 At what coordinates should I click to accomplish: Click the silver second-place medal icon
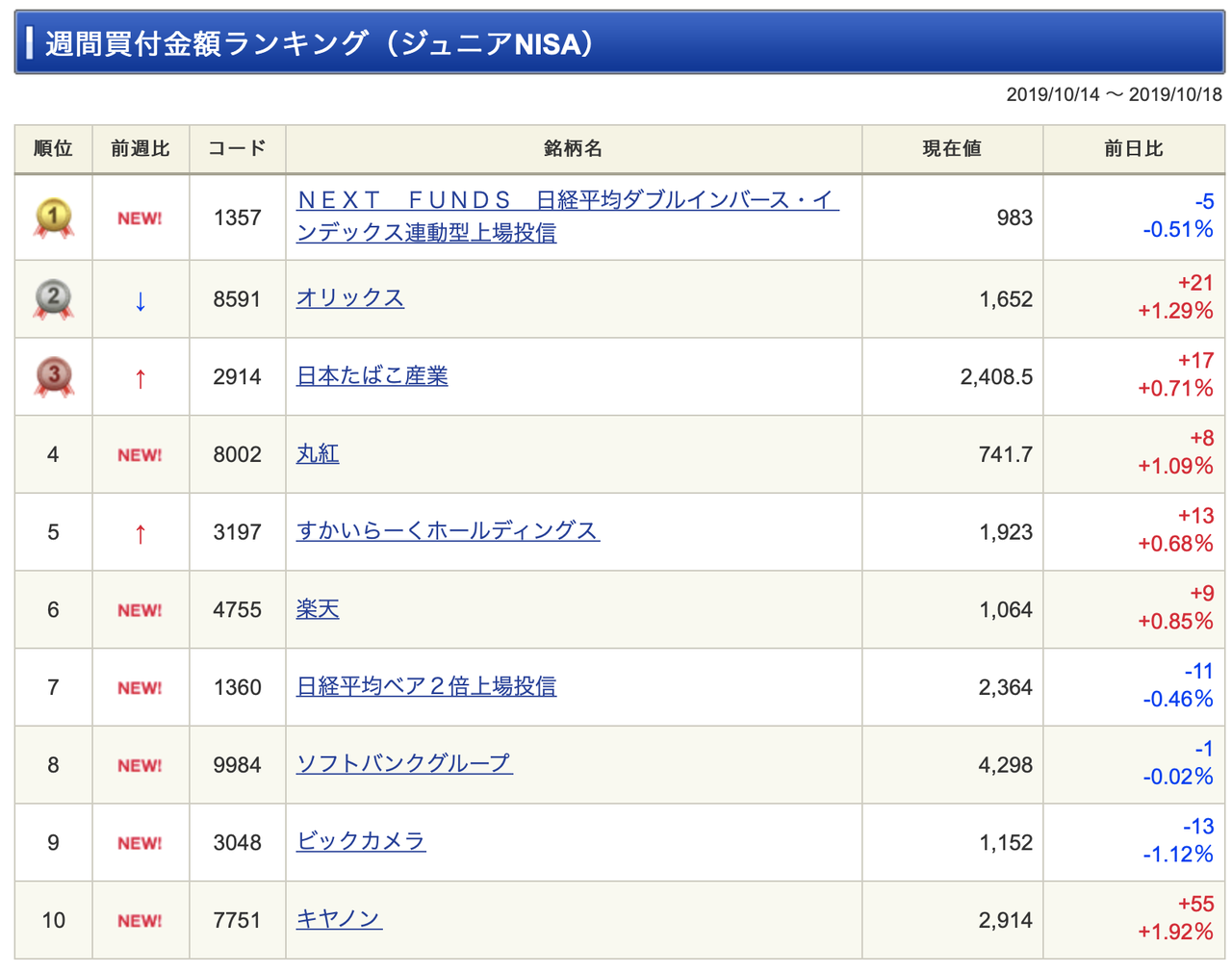53,299
